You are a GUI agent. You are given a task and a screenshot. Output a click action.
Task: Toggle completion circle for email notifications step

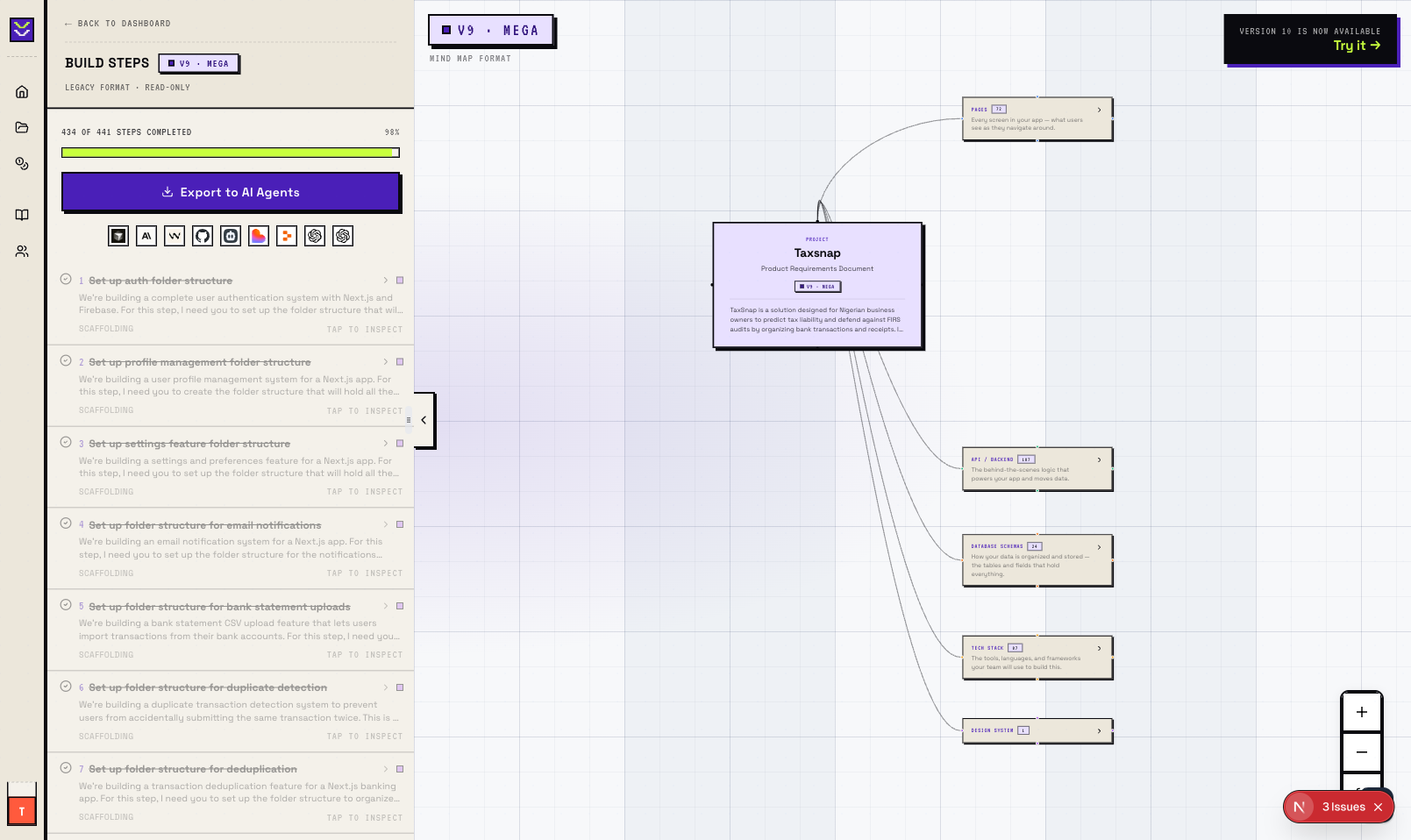(x=66, y=523)
